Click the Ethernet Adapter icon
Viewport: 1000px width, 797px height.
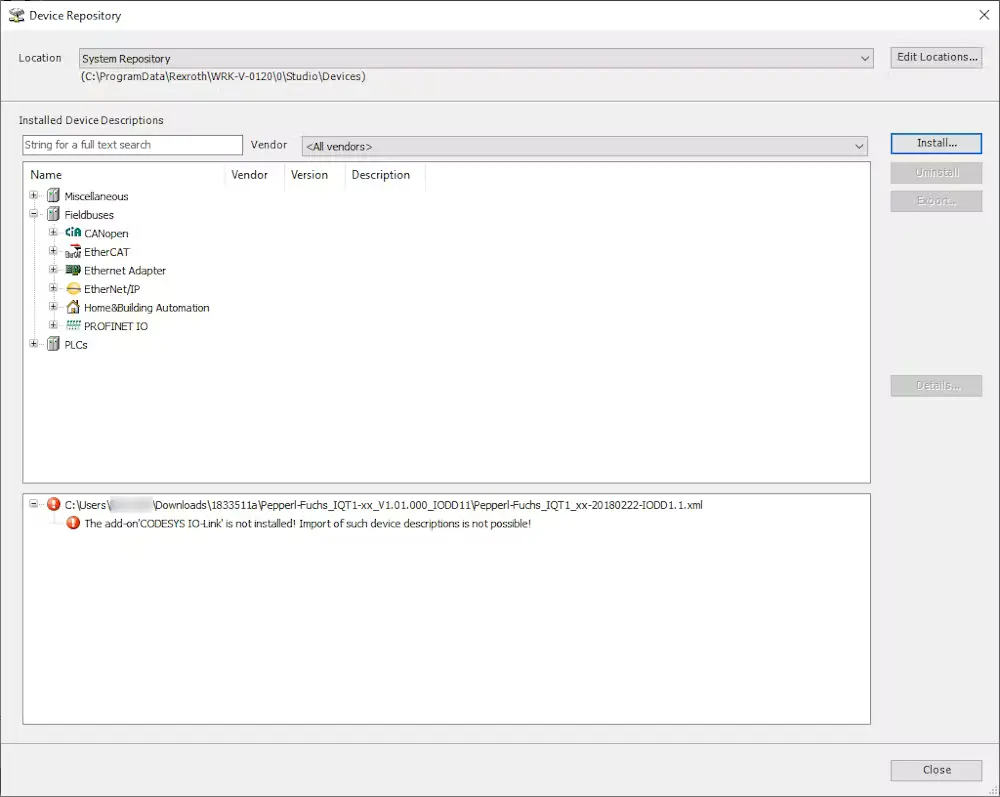click(x=72, y=270)
